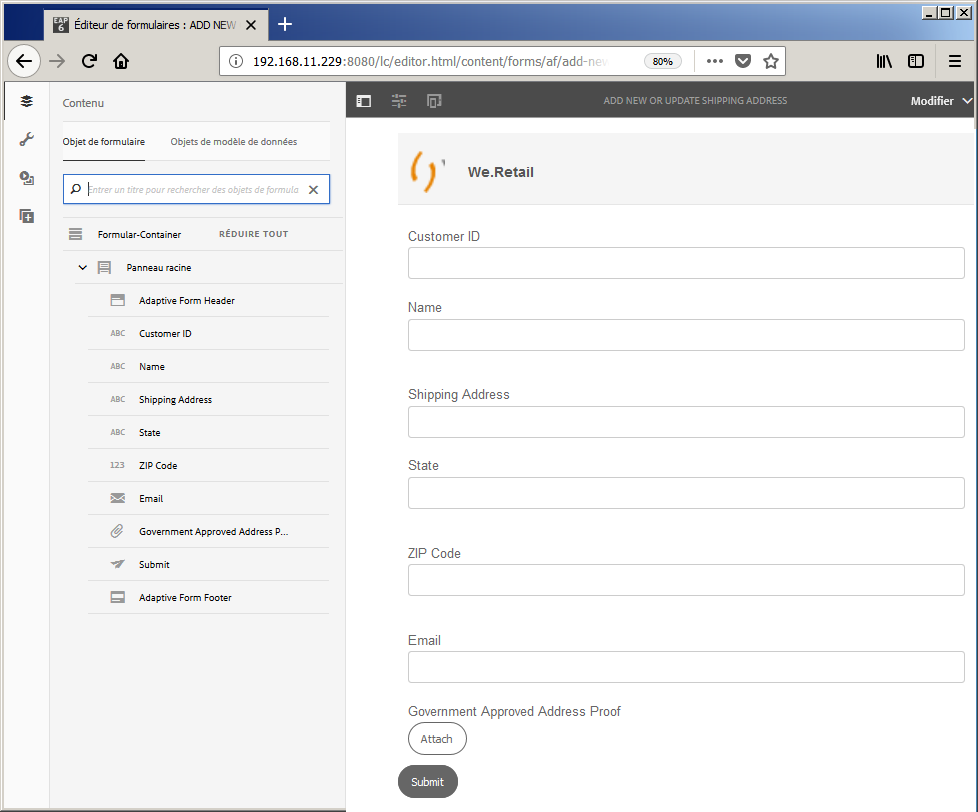The image size is (978, 812).
Task: Save page to Pocket
Action: tap(743, 61)
